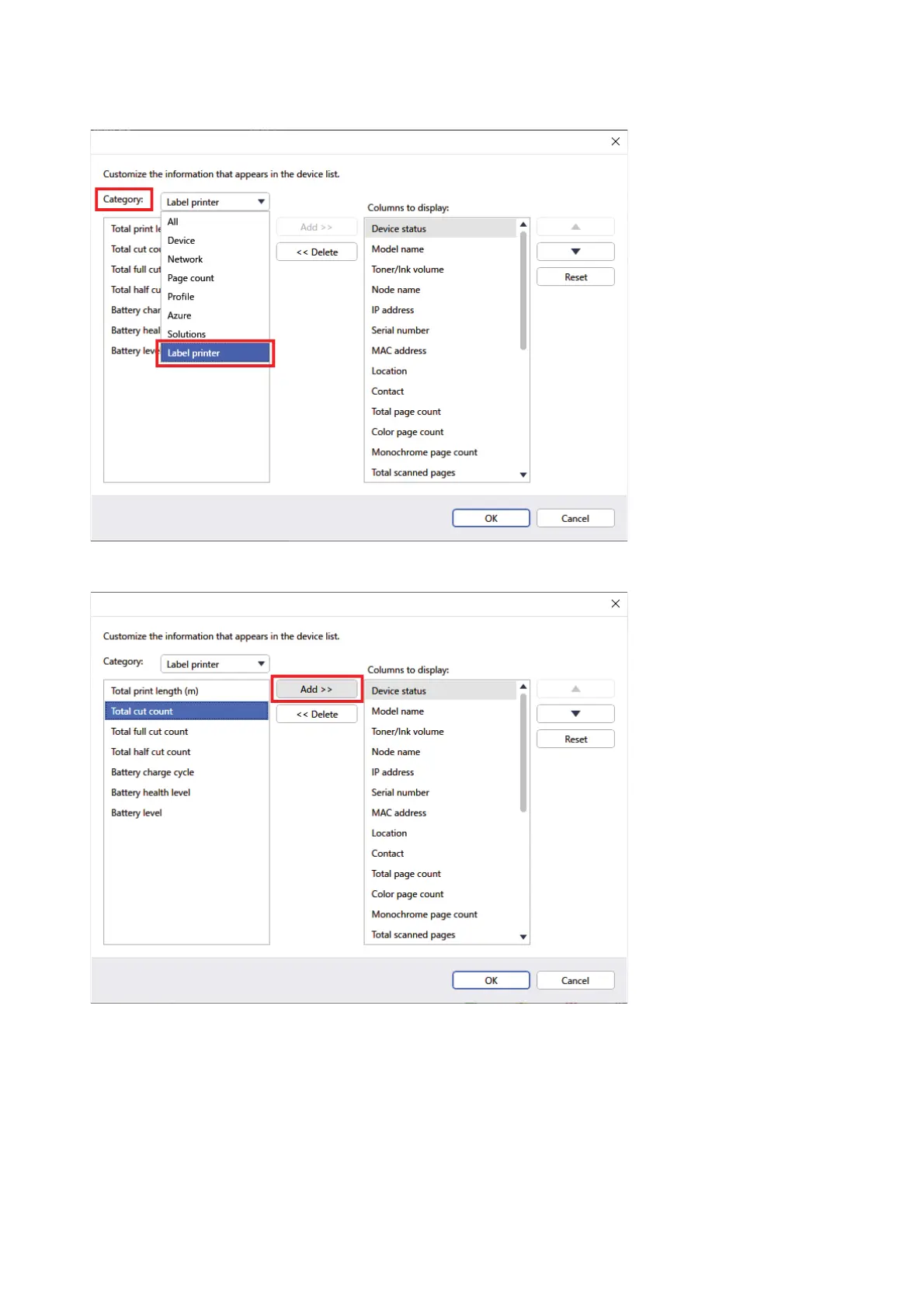Click scroll-down arrow of columns list in dialog with open Category list

(x=523, y=475)
